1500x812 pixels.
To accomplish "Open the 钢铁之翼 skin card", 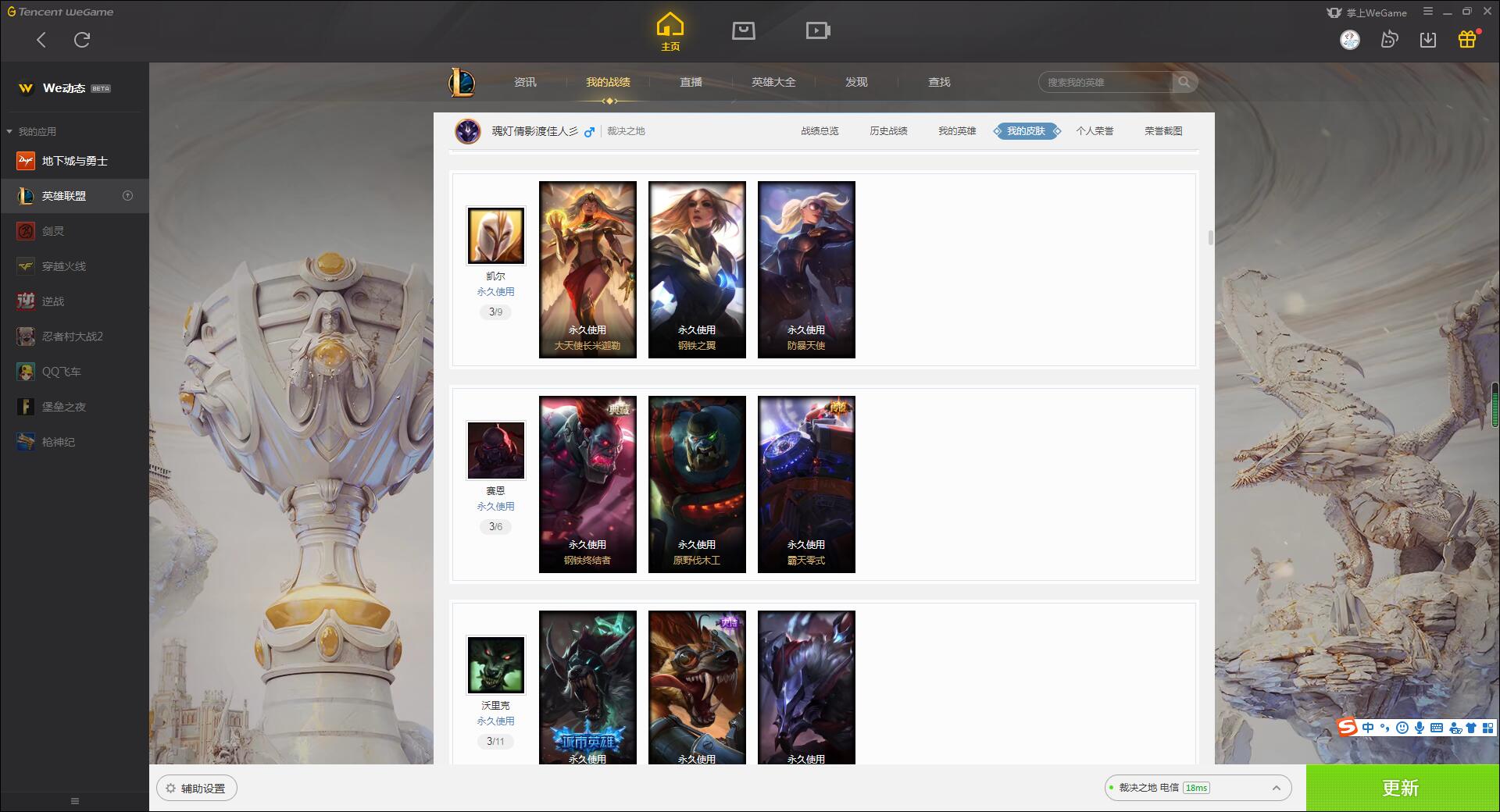I will (697, 269).
